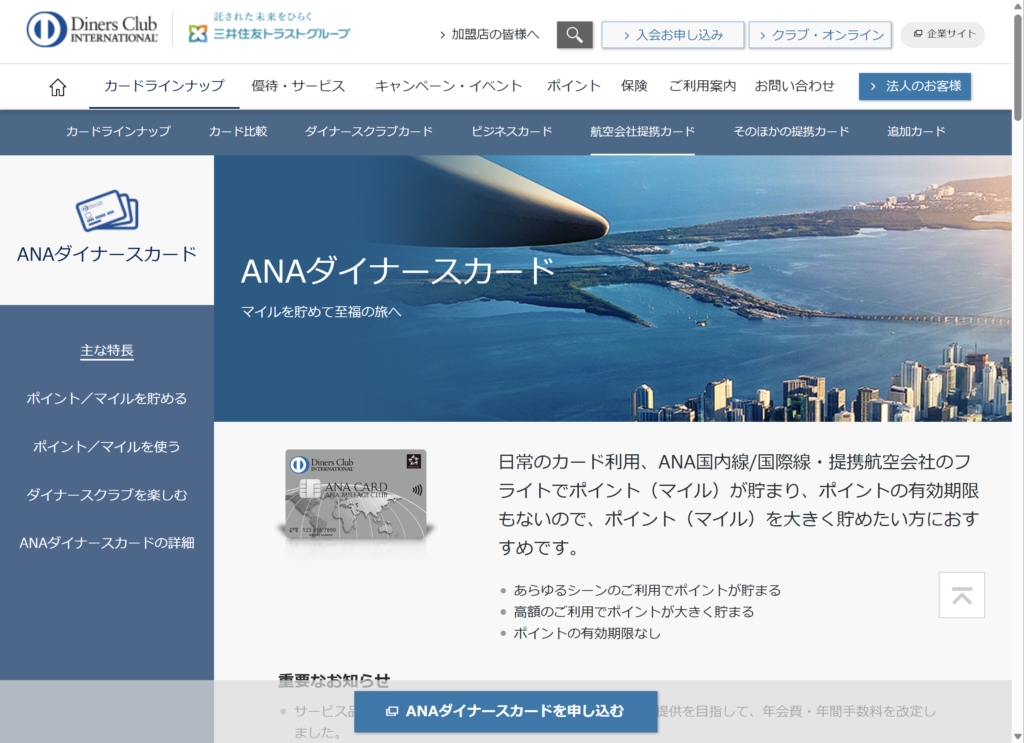Viewport: 1024px width, 743px height.
Task: Jump to ANAダイナースカードの詳細 section
Action: coord(106,543)
